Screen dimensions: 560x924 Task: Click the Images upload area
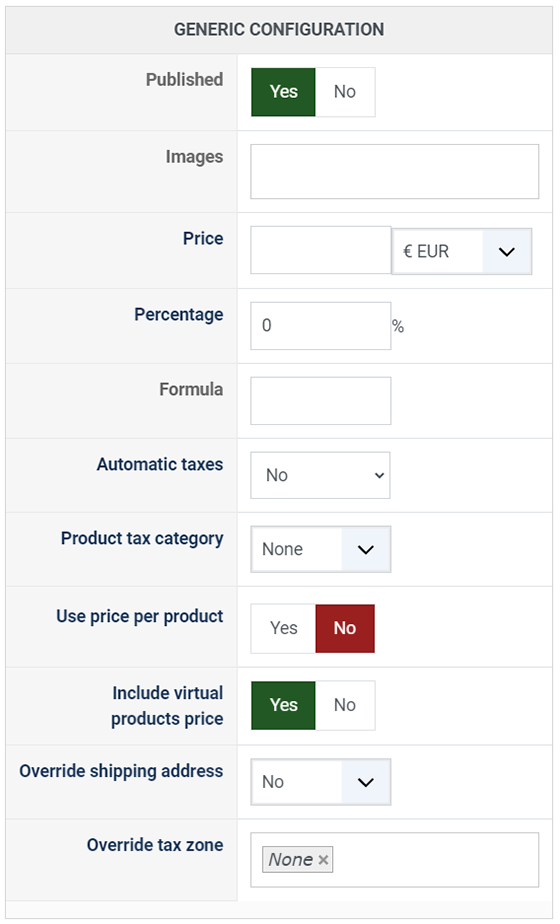click(394, 171)
